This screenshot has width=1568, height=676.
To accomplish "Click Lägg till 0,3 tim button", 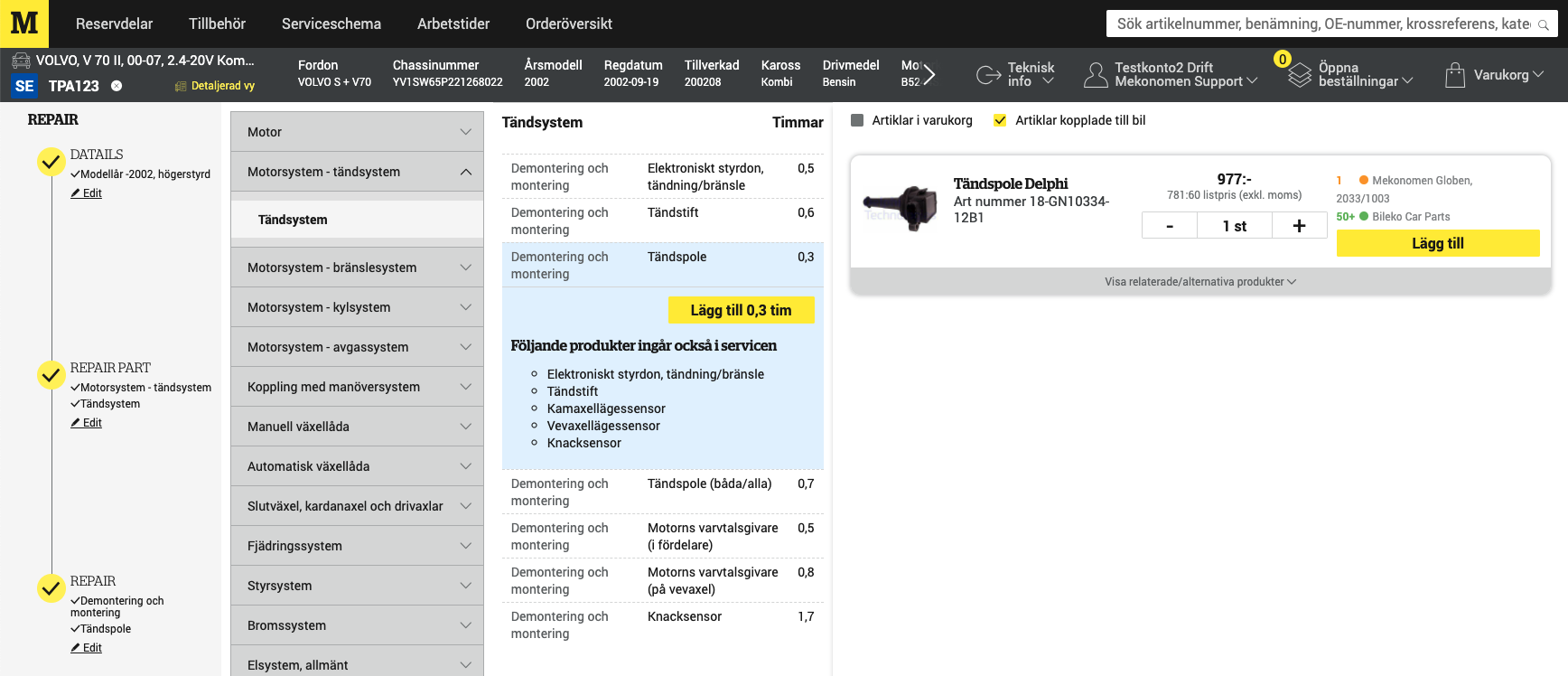I will tap(741, 310).
